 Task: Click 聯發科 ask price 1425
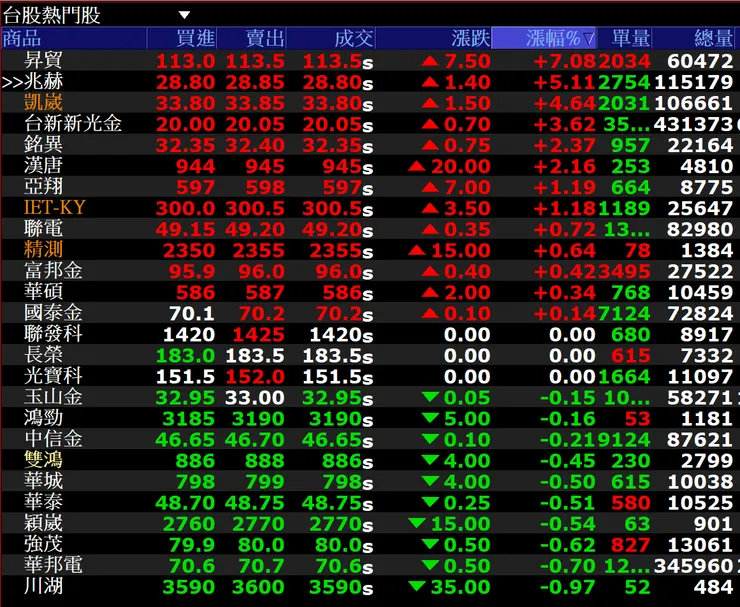[x=258, y=335]
